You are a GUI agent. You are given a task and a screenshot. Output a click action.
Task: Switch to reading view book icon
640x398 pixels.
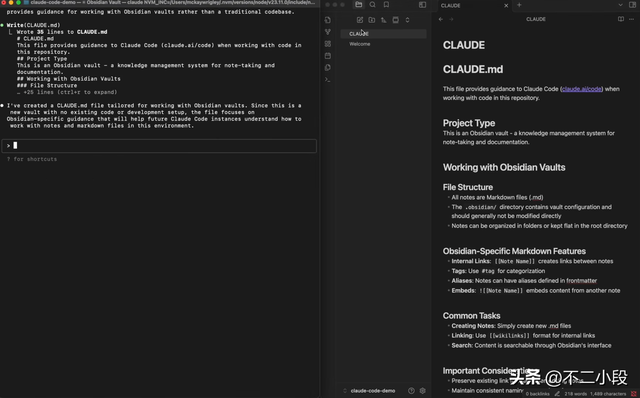click(621, 19)
